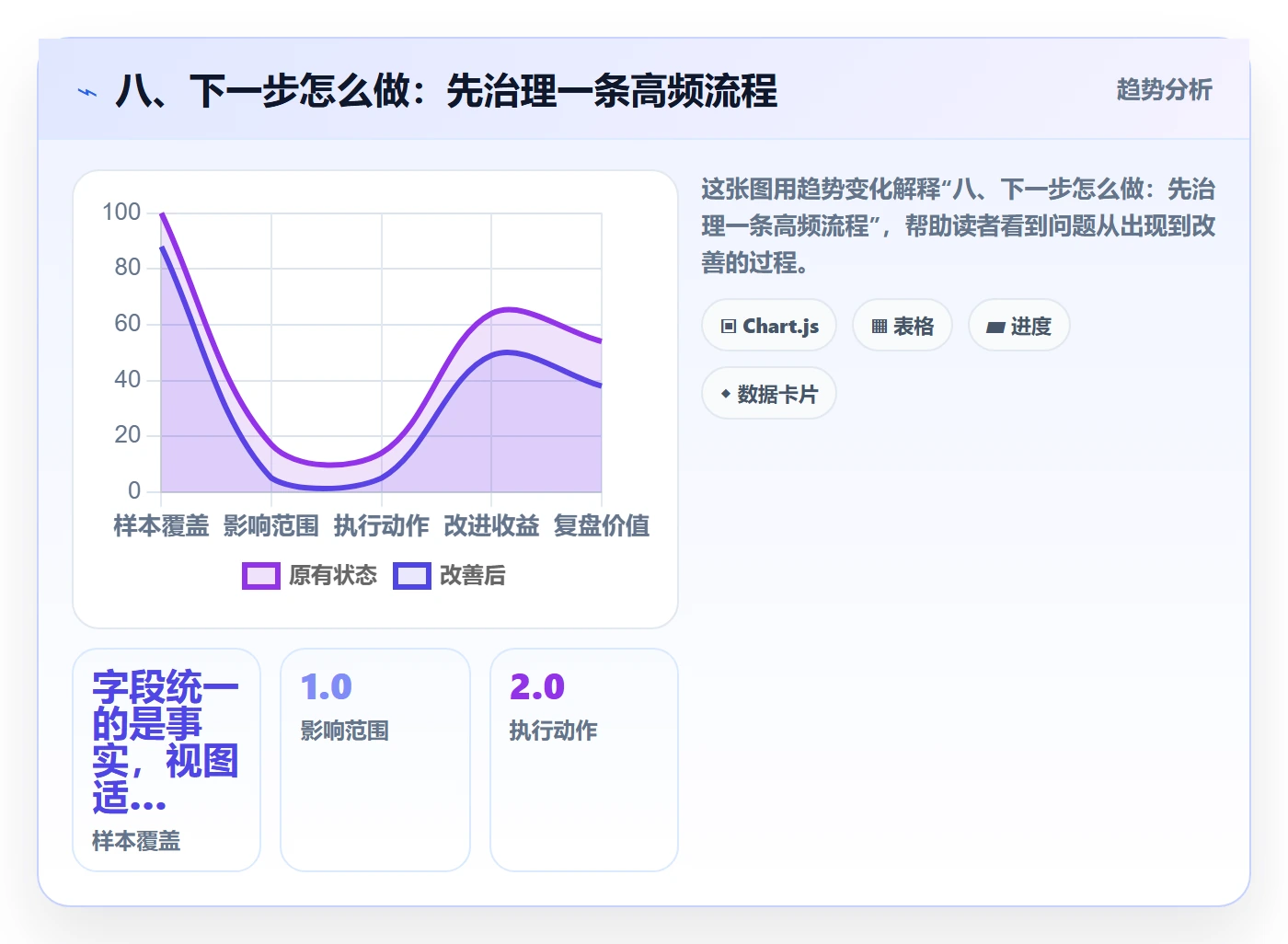
Task: Click the chart's 执行动作 x-axis label
Action: coord(381,526)
